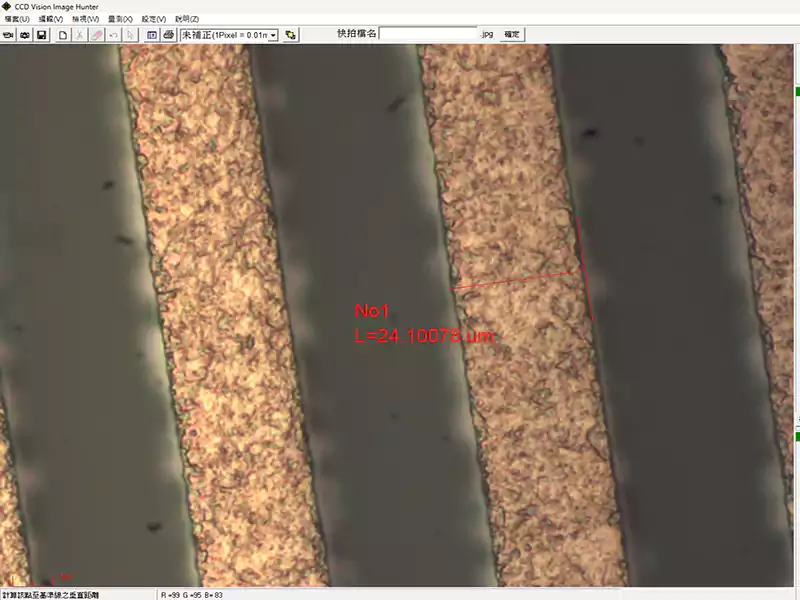This screenshot has height=600, width=800.
Task: Click the printer icon
Action: [x=168, y=35]
